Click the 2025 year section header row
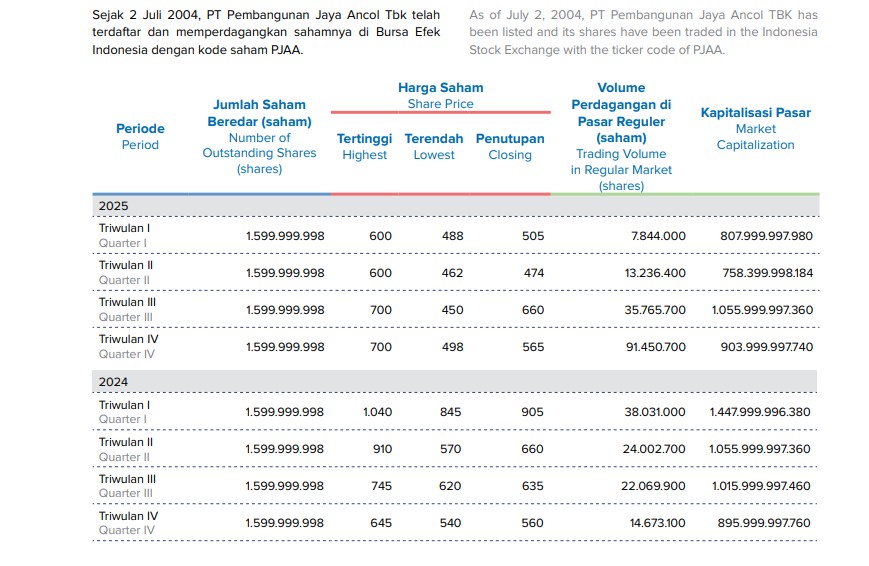The height and width of the screenshot is (566, 869). coord(455,206)
